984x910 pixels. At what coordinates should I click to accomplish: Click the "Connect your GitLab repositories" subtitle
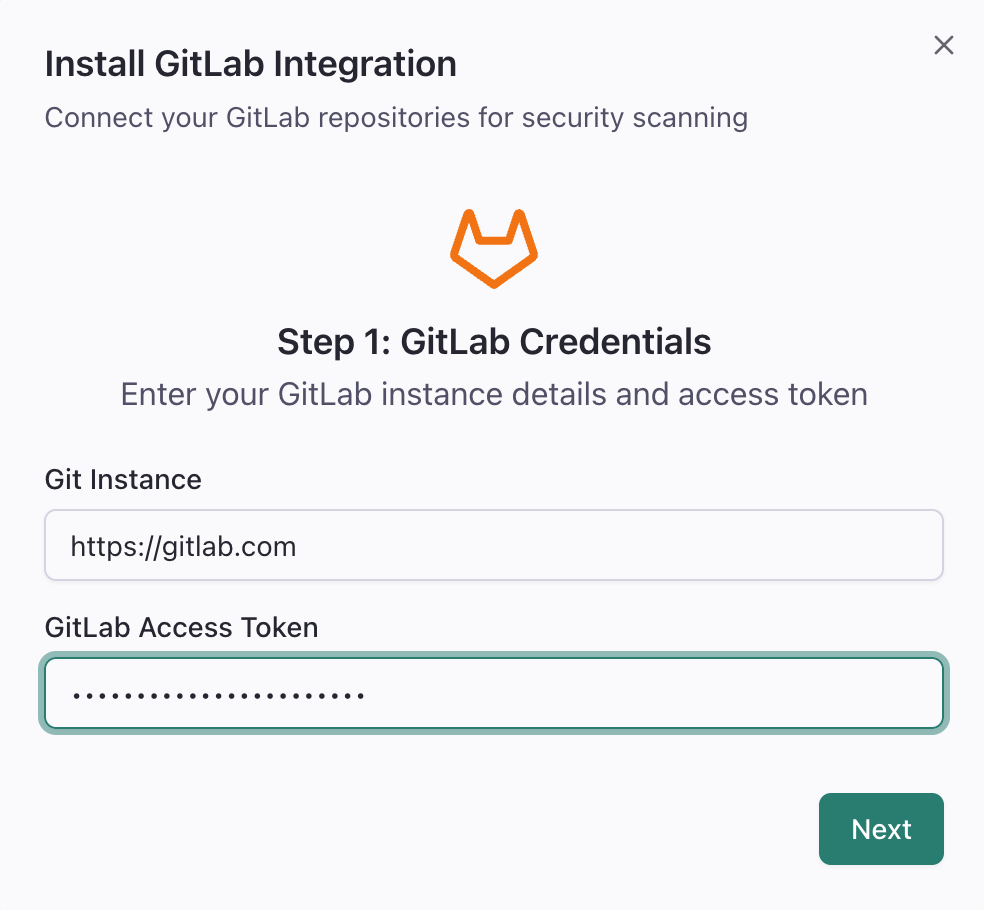396,118
